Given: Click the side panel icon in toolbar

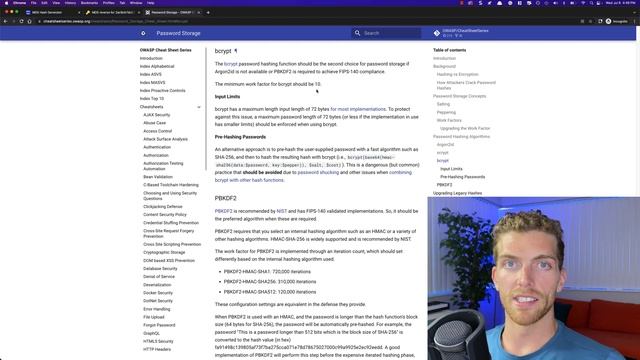Looking at the screenshot, I should point(600,21).
